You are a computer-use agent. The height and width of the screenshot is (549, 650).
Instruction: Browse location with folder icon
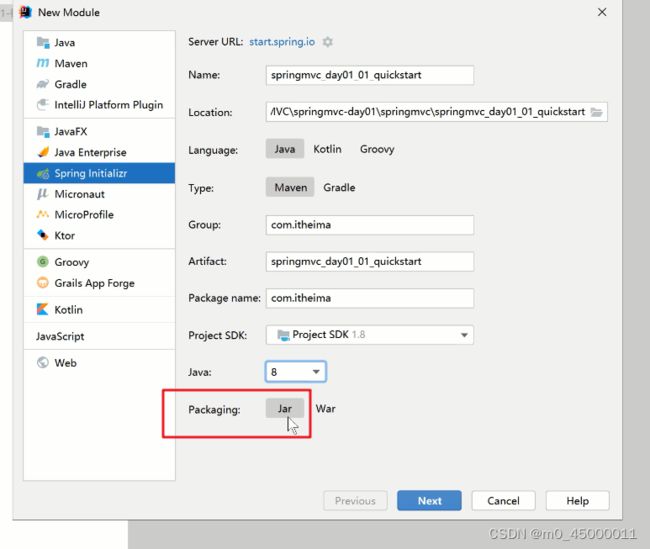[x=596, y=112]
